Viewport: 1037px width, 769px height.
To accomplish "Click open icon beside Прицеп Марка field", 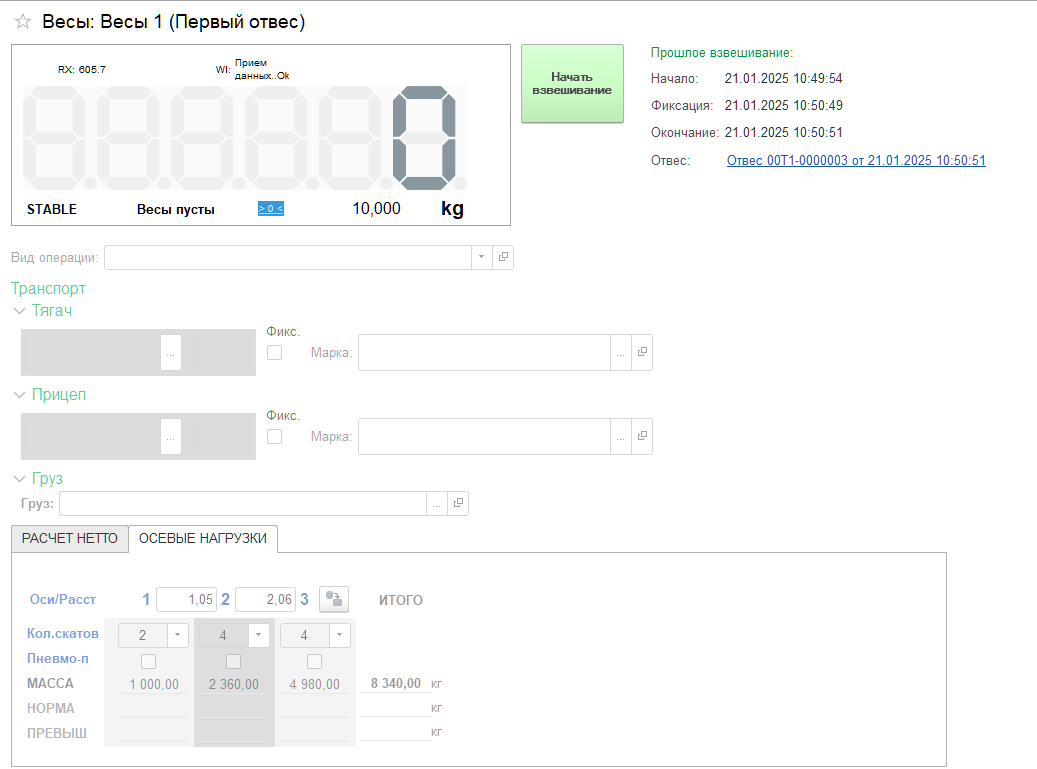I will [x=642, y=436].
